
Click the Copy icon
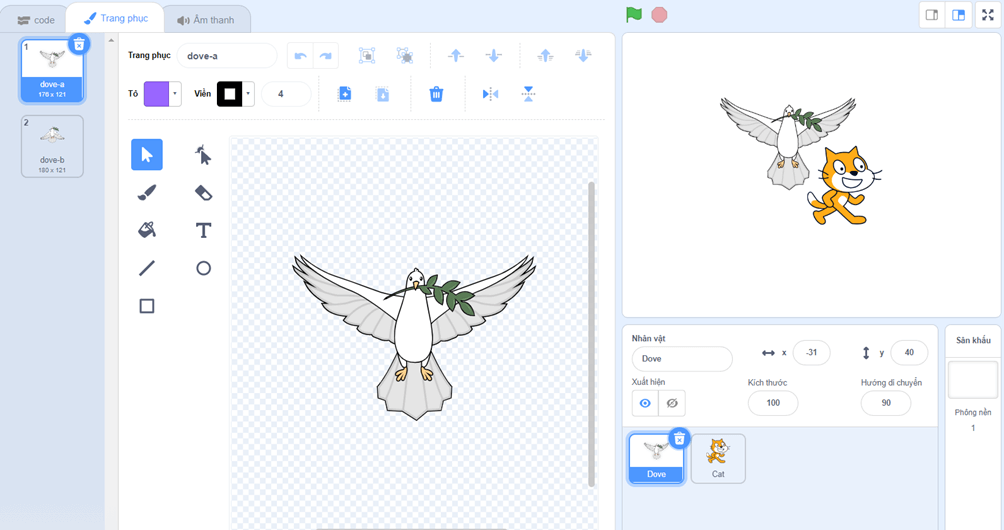[344, 94]
